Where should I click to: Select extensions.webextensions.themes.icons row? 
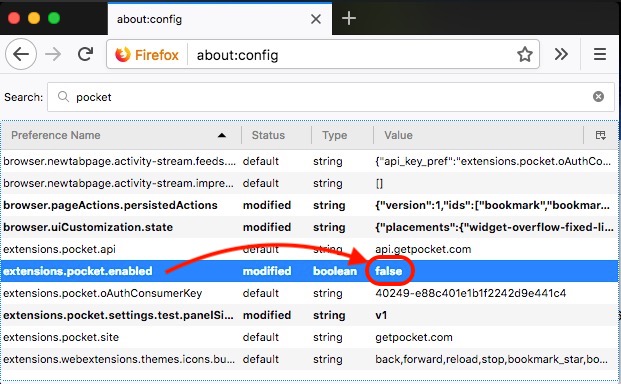309,359
